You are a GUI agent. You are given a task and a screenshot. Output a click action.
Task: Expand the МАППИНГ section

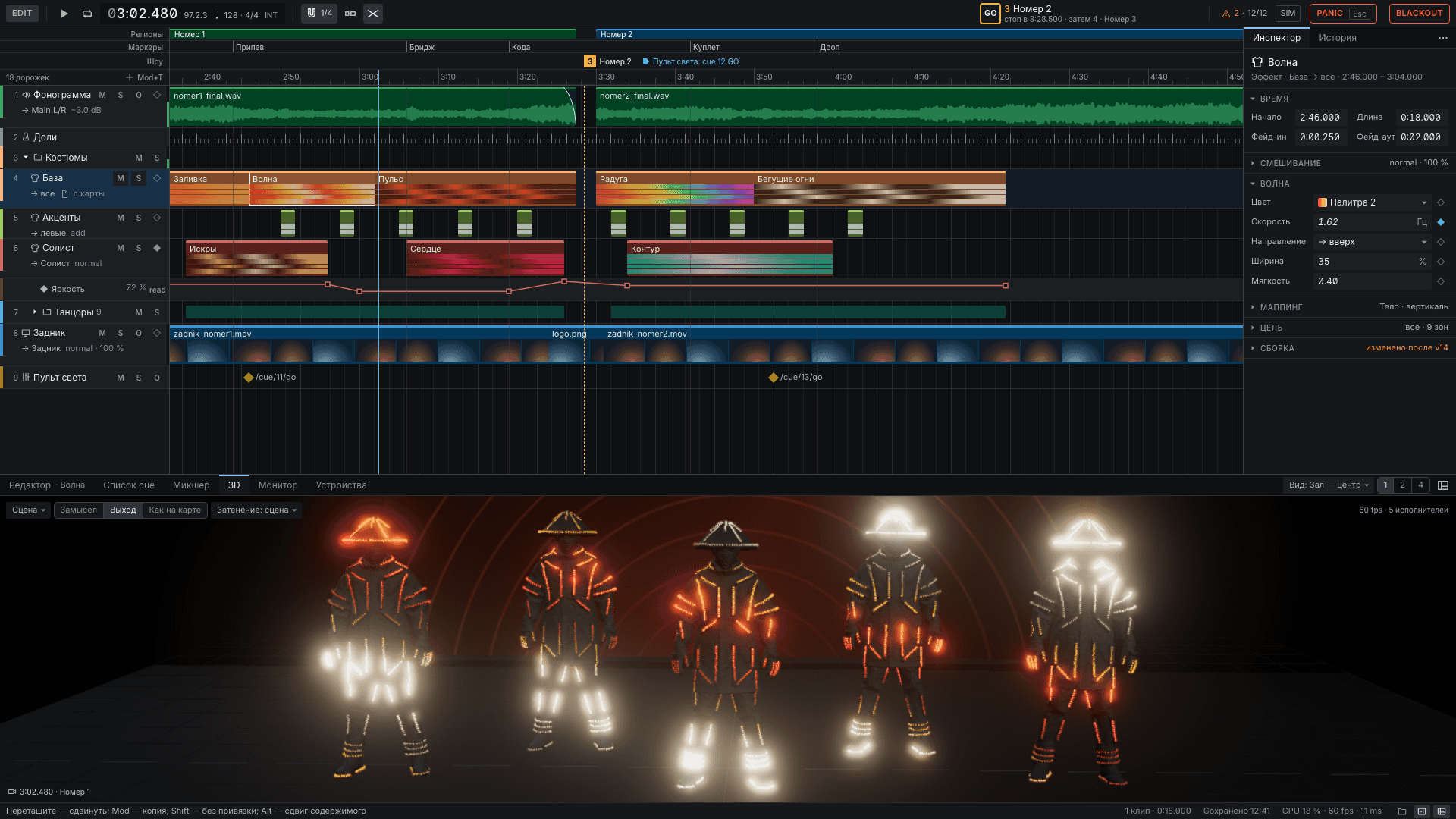pos(1349,307)
